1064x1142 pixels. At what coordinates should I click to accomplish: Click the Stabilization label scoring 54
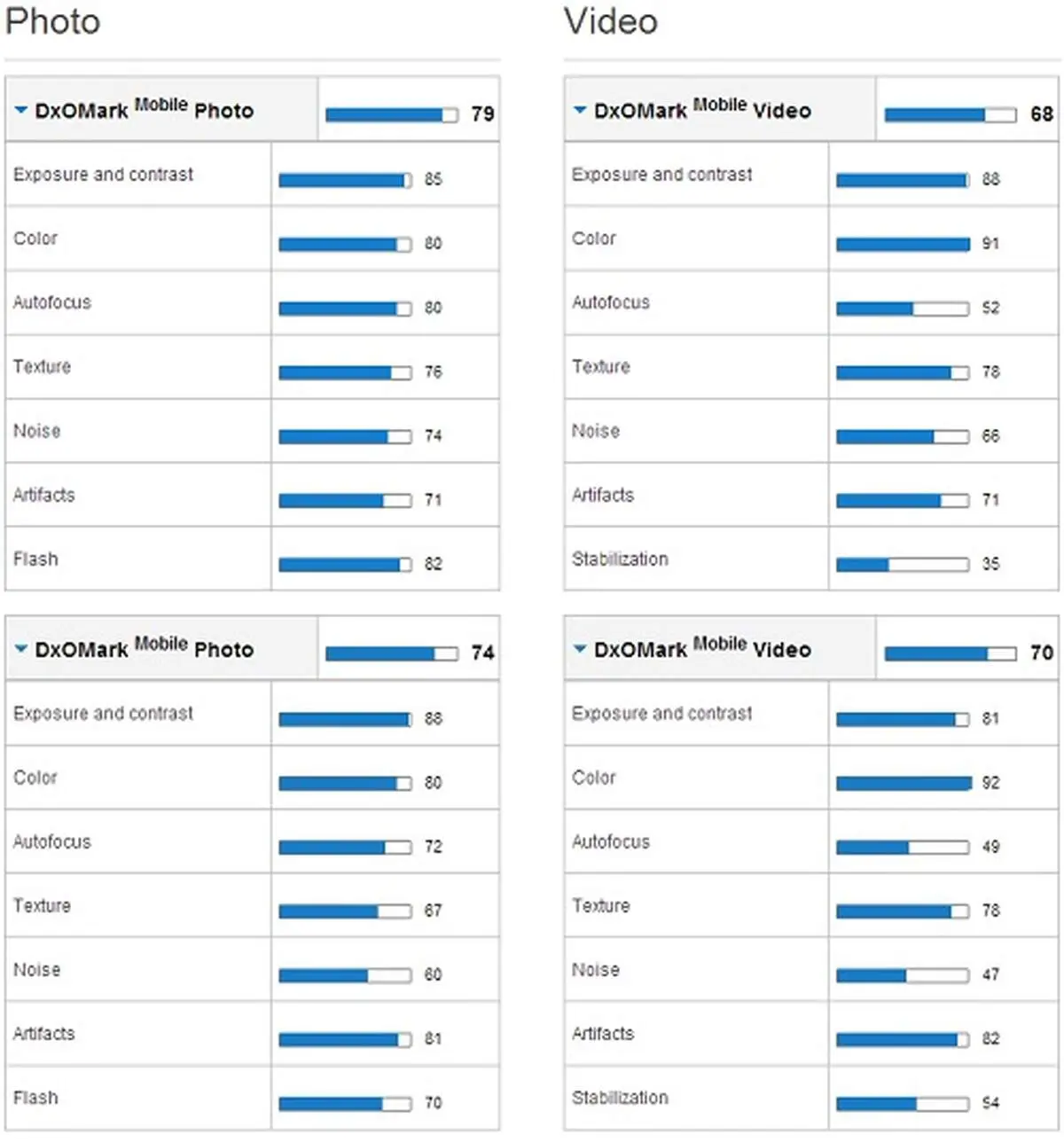tap(620, 1098)
